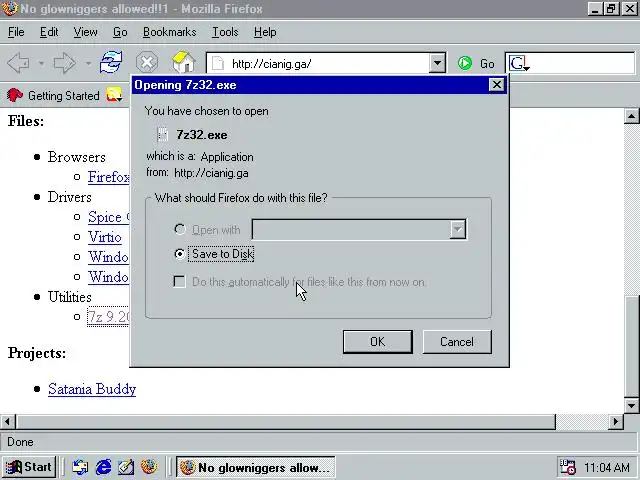
Task: Click the Back arrow toolbar icon
Action: (x=18, y=63)
